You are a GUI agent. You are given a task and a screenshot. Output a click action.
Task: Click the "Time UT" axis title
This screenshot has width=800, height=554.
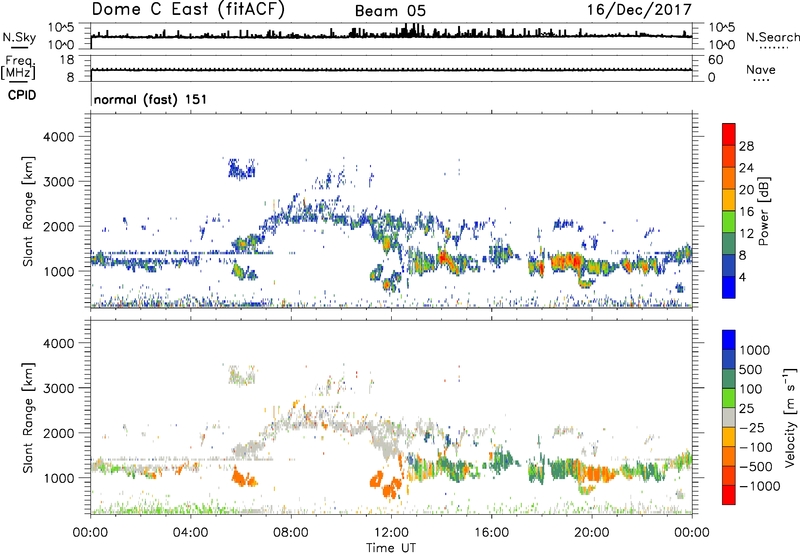pos(391,548)
